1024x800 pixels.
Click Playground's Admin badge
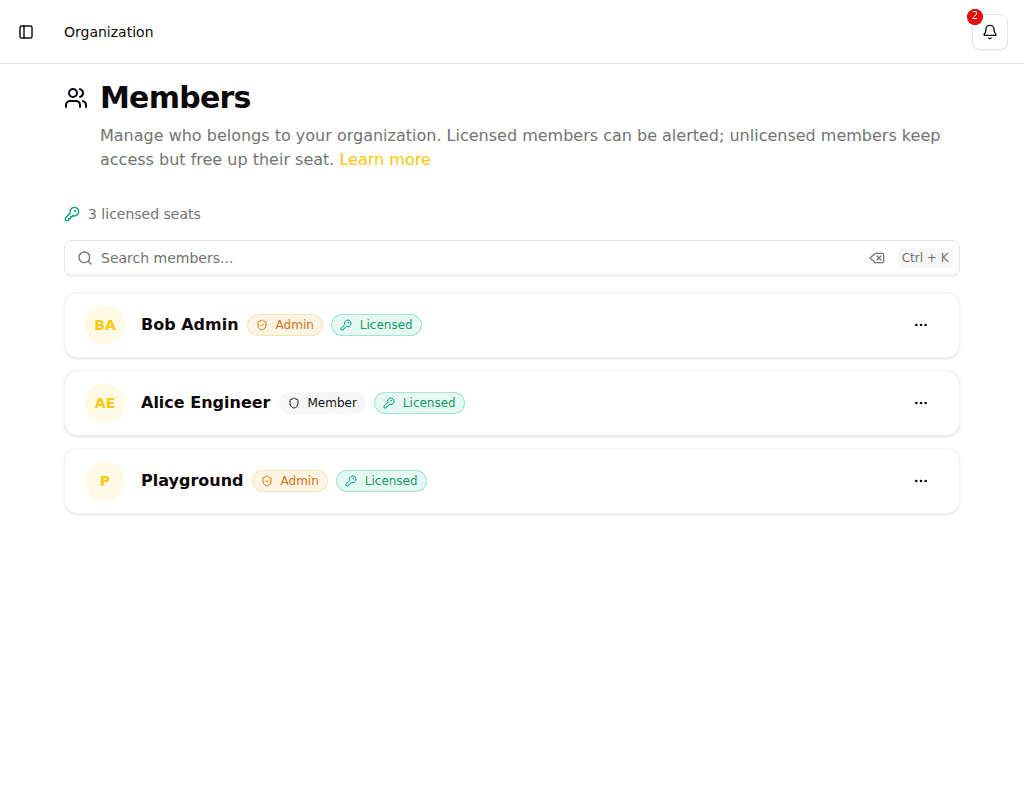[290, 481]
